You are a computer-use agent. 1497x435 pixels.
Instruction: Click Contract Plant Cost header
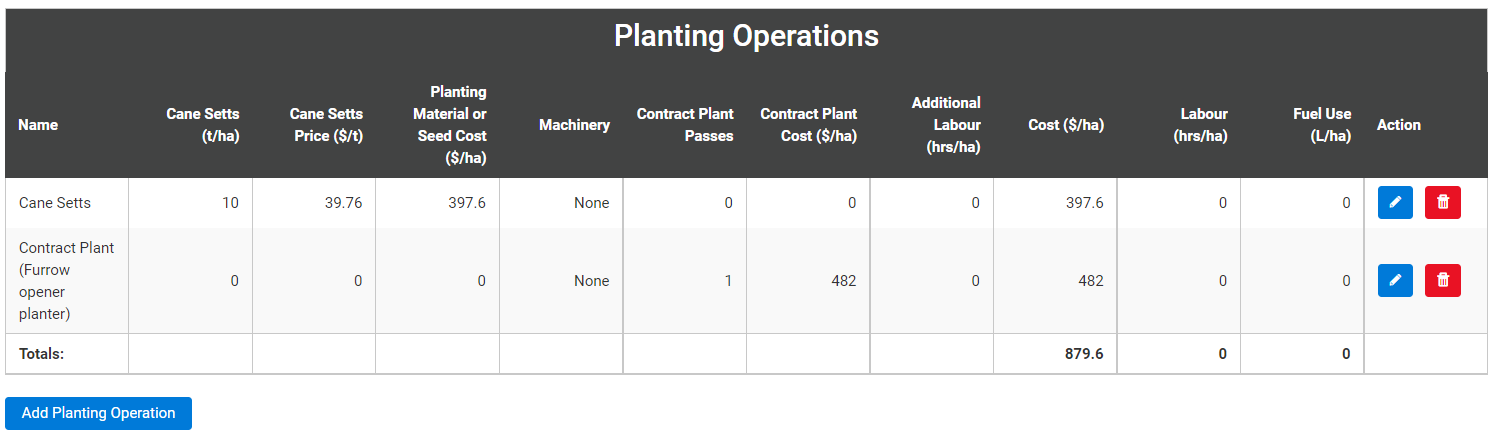pyautogui.click(x=808, y=125)
